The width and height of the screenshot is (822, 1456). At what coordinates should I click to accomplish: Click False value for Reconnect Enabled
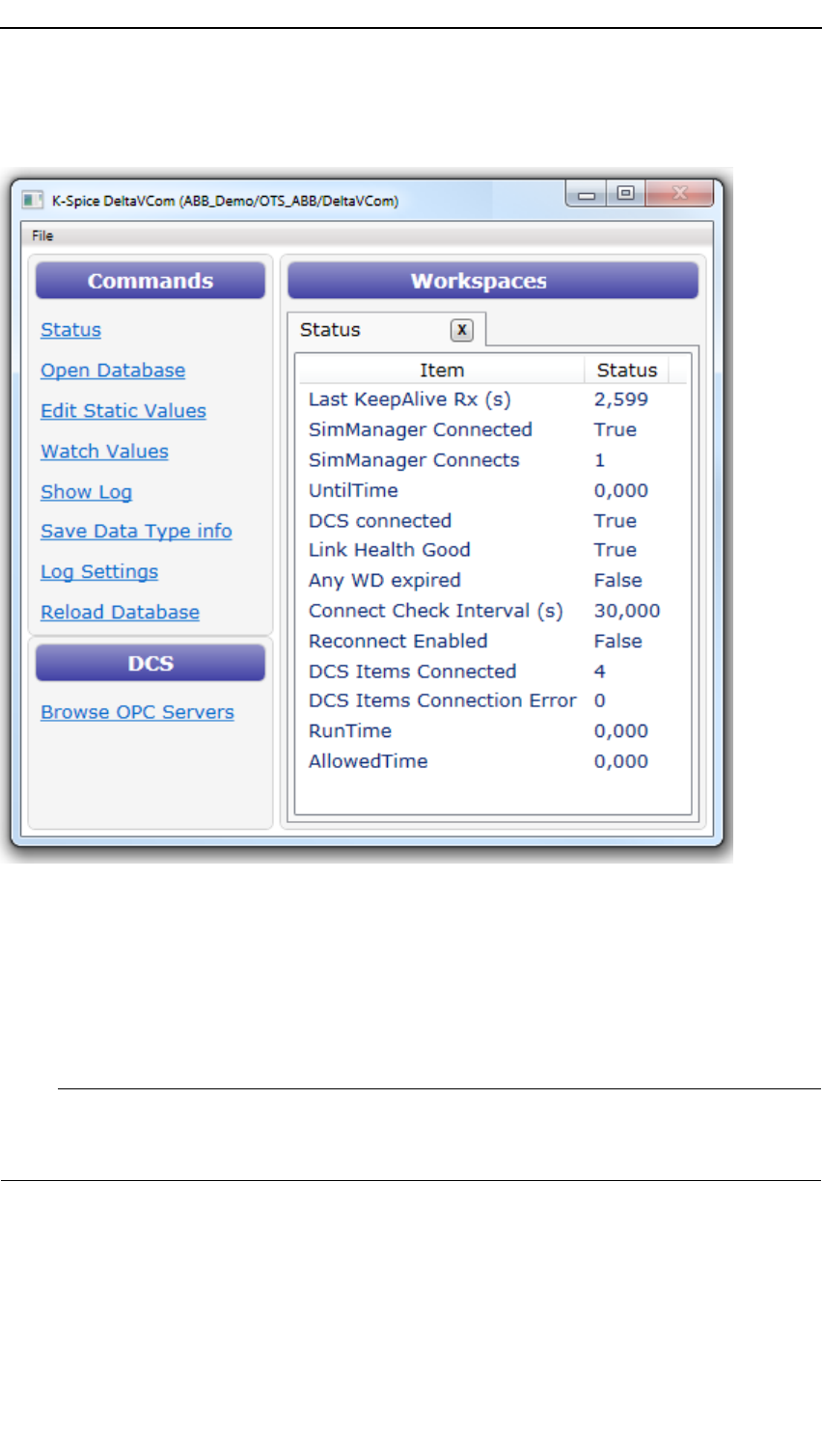[618, 642]
